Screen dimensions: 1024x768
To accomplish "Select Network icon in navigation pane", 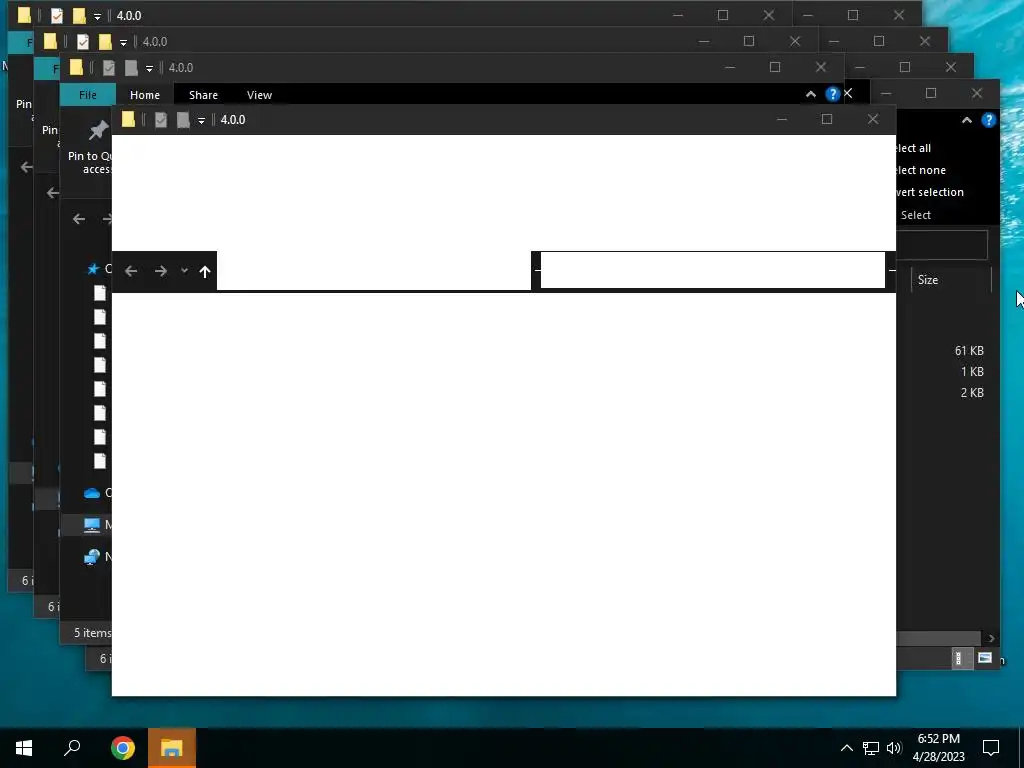I will 92,556.
